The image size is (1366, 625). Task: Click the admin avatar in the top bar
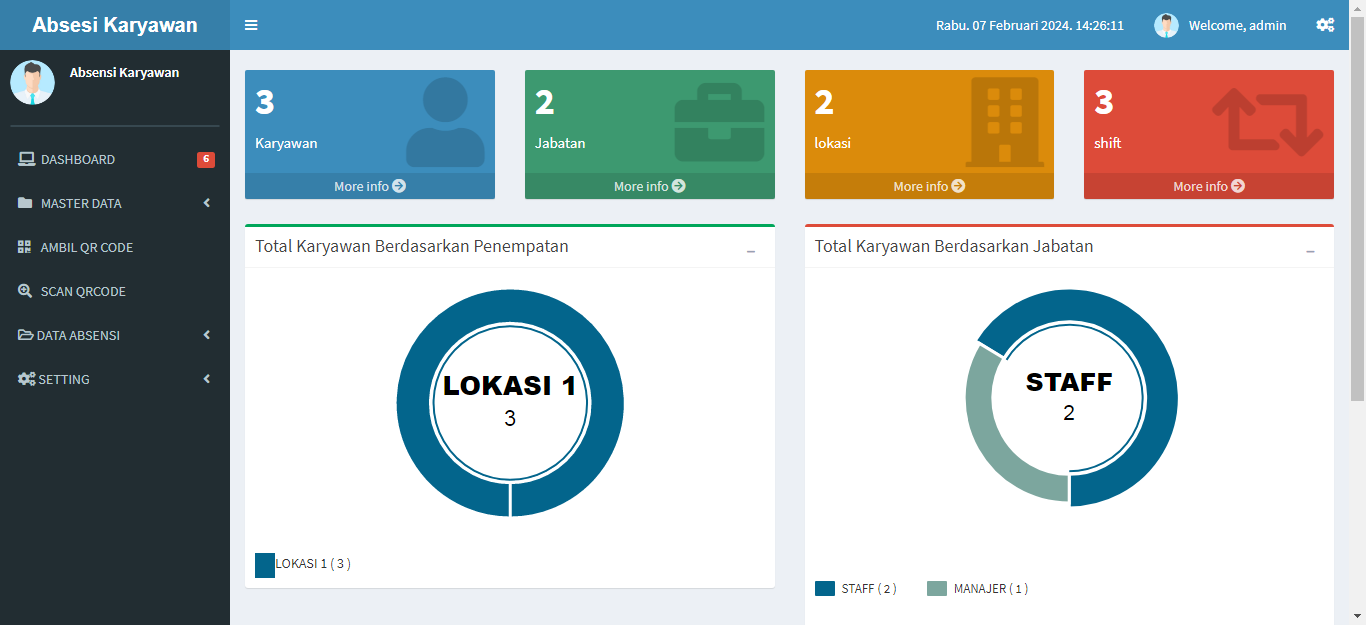[1166, 25]
